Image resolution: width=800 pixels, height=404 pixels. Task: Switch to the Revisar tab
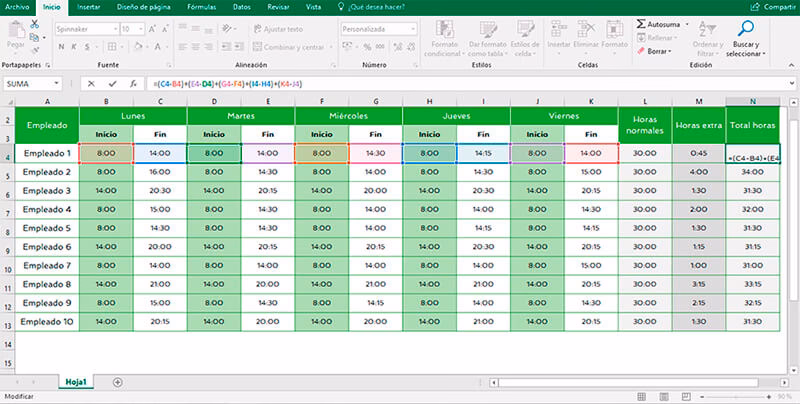click(x=278, y=7)
